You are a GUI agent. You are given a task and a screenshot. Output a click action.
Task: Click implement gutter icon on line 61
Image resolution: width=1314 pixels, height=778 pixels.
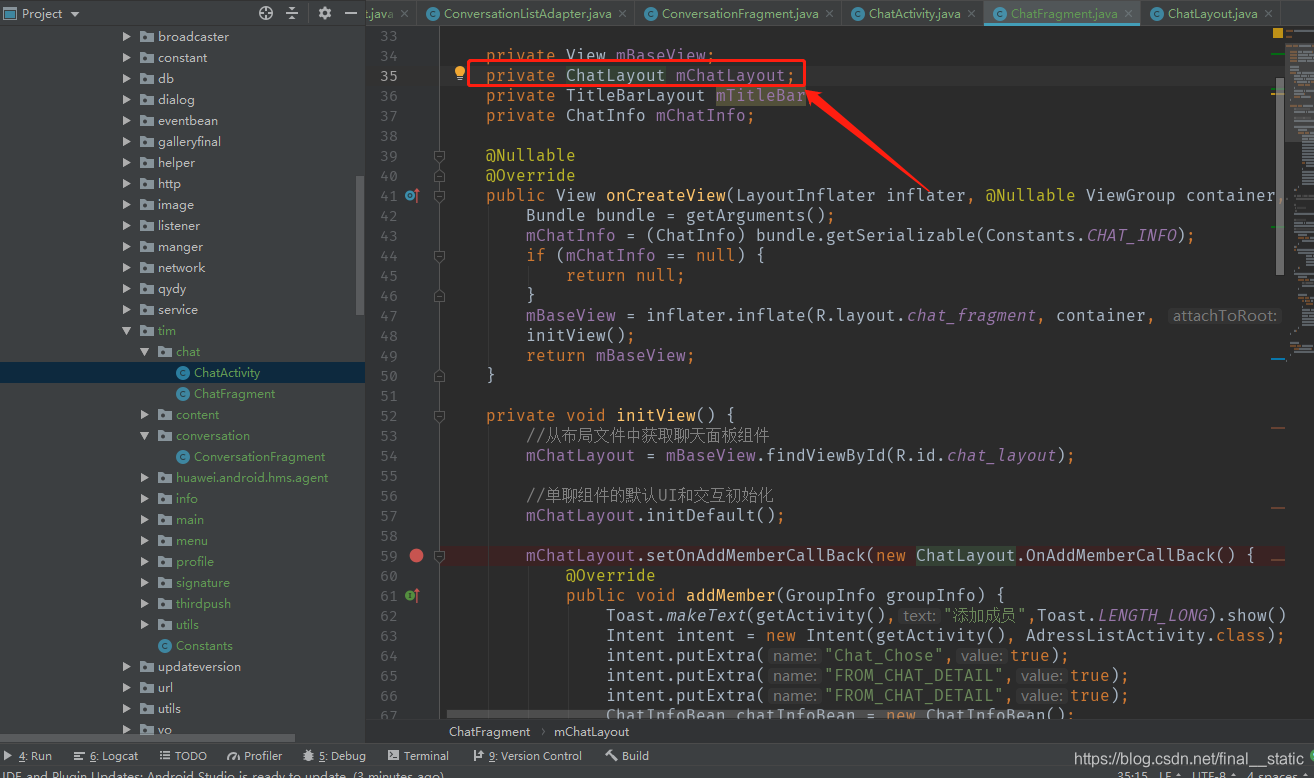coord(411,595)
